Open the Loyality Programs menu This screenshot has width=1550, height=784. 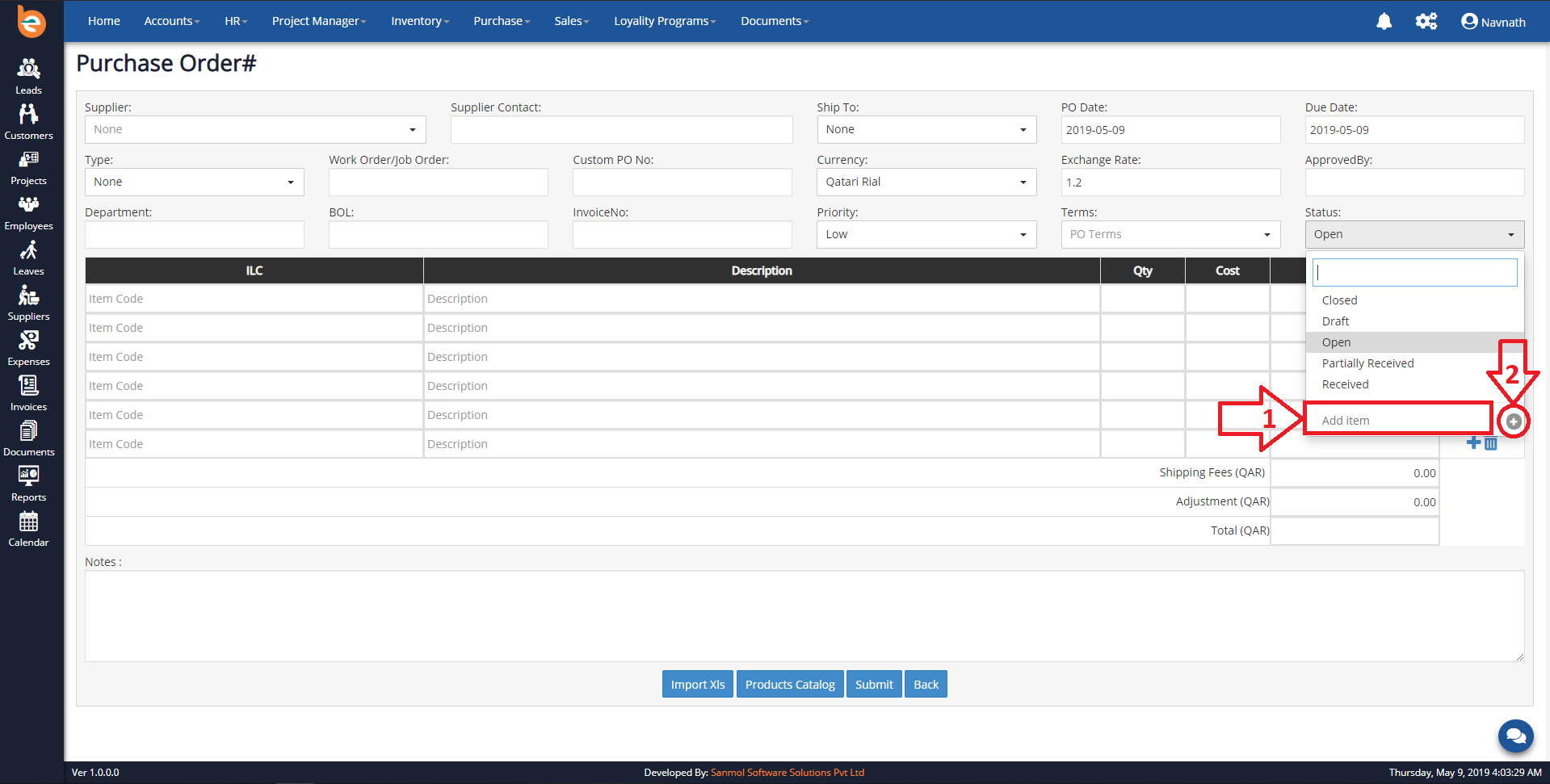(x=665, y=21)
